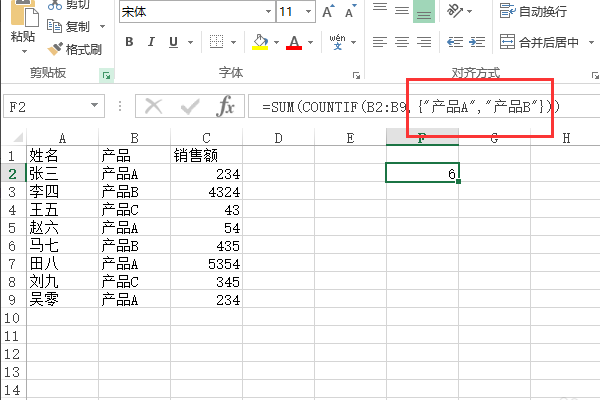Cancel the formula entry with the X
Viewport: 600px width, 400px height.
154,106
